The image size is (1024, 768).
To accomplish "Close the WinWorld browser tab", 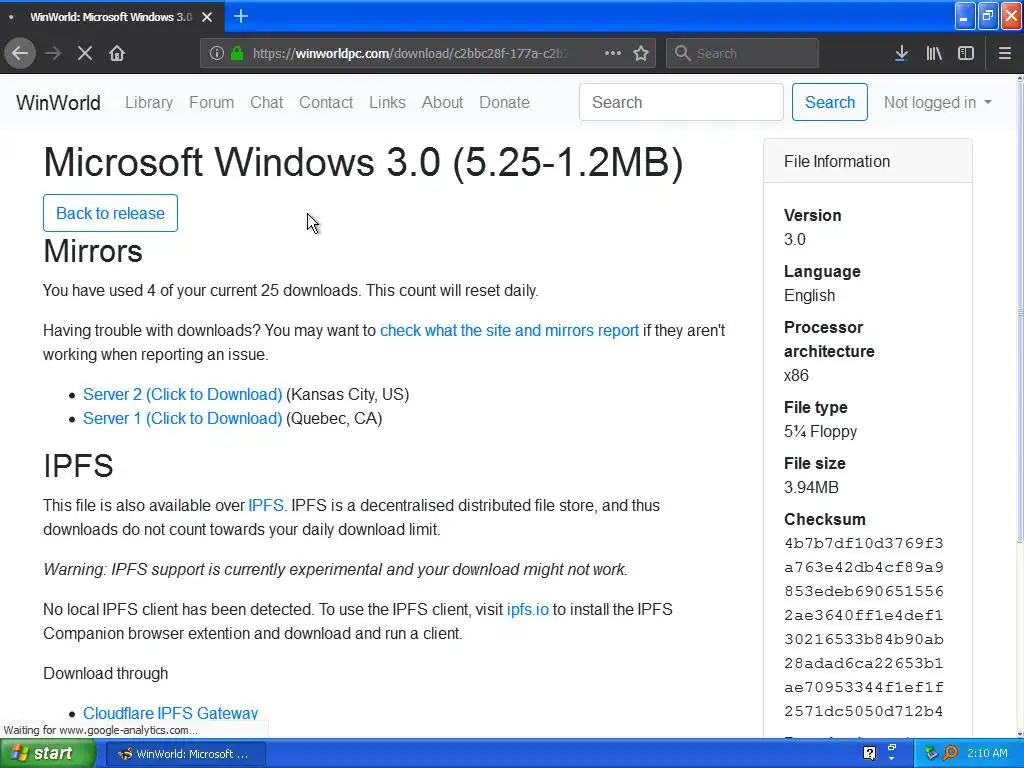I will [207, 17].
